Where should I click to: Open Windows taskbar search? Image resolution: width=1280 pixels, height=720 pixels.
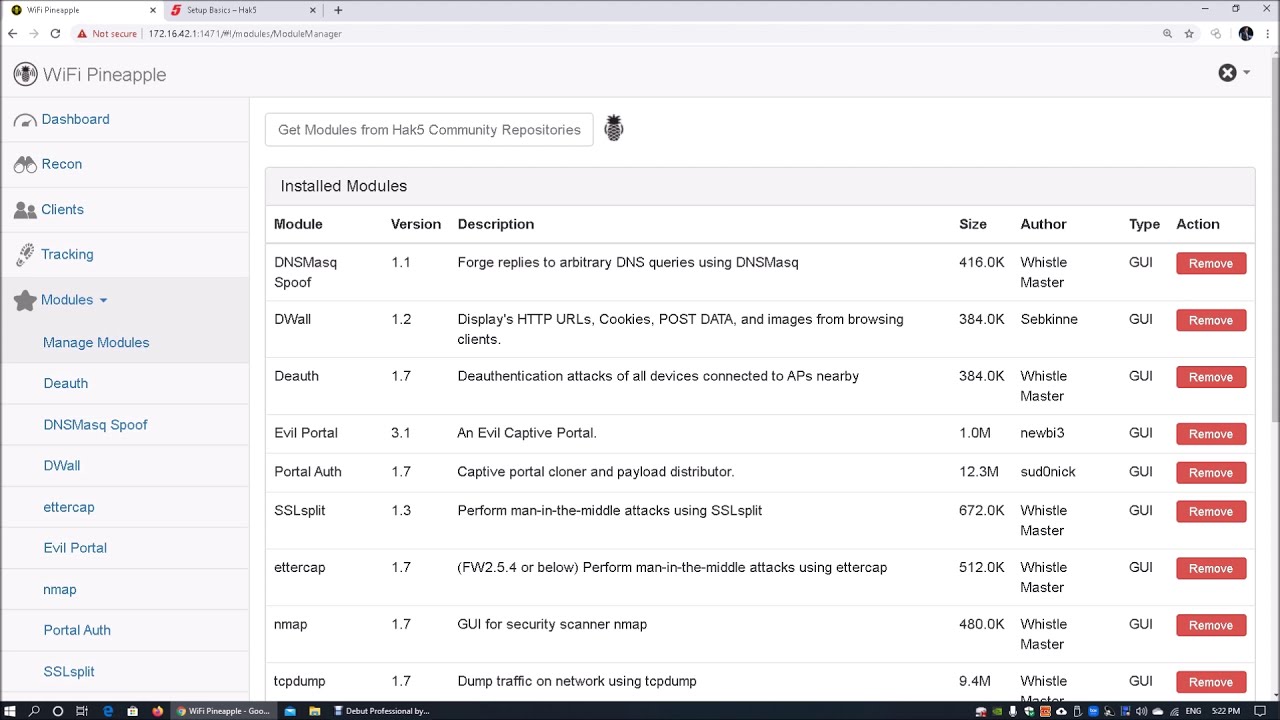click(x=35, y=711)
